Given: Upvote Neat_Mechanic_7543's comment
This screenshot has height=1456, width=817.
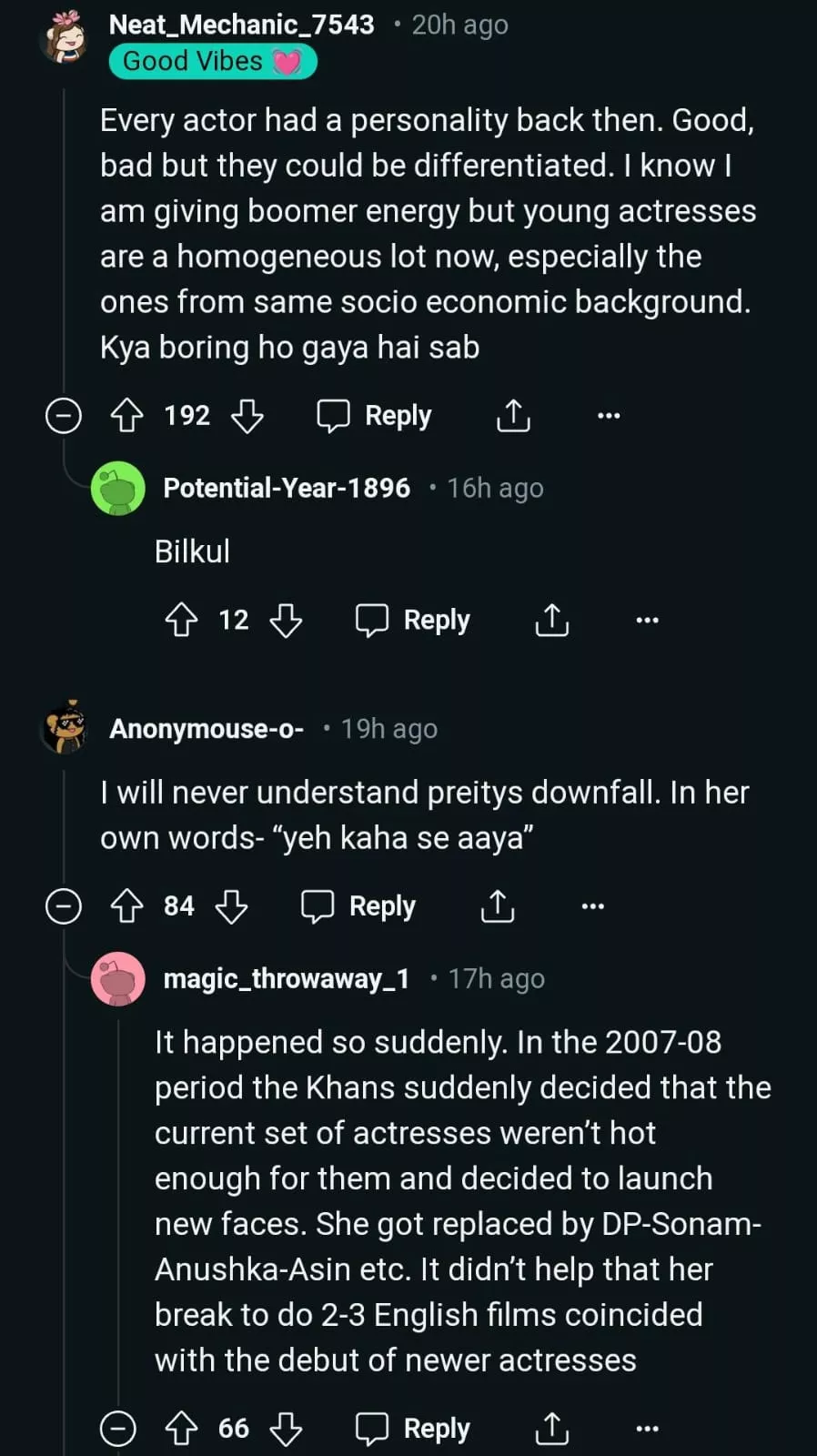Looking at the screenshot, I should [x=126, y=416].
